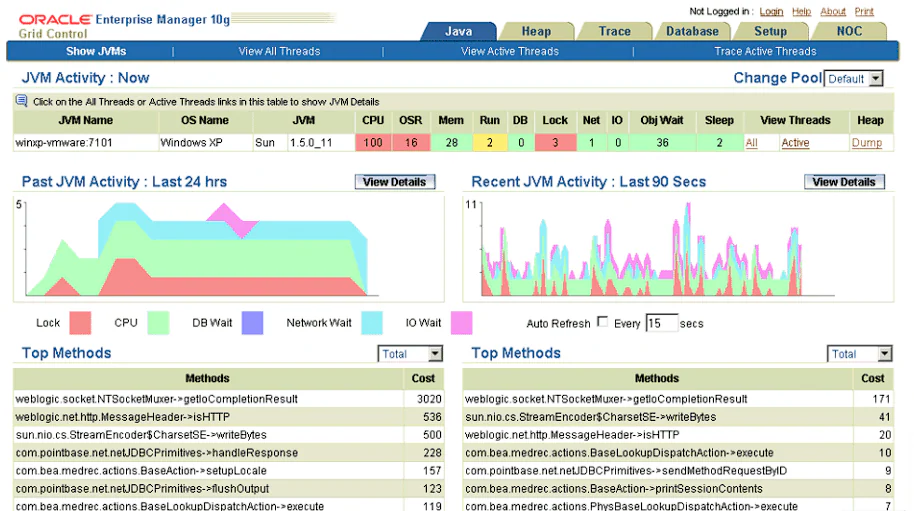Click the Network Wait cyan legend swatch
The width and height of the screenshot is (914, 511).
point(372,323)
